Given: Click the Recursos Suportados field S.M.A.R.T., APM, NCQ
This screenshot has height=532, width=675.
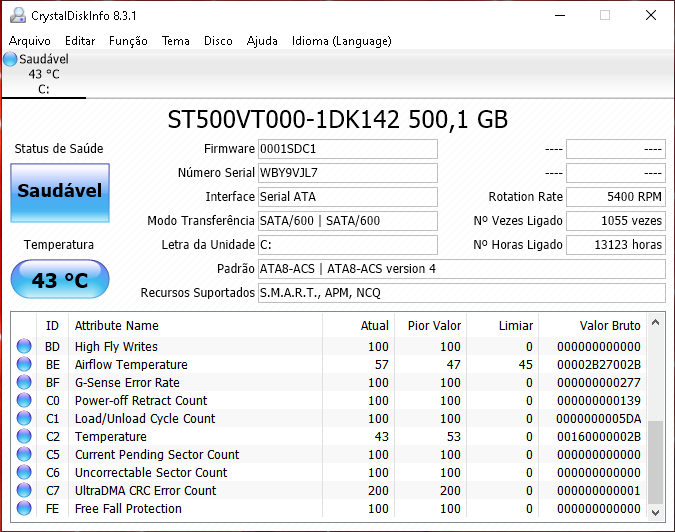Looking at the screenshot, I should [x=462, y=293].
